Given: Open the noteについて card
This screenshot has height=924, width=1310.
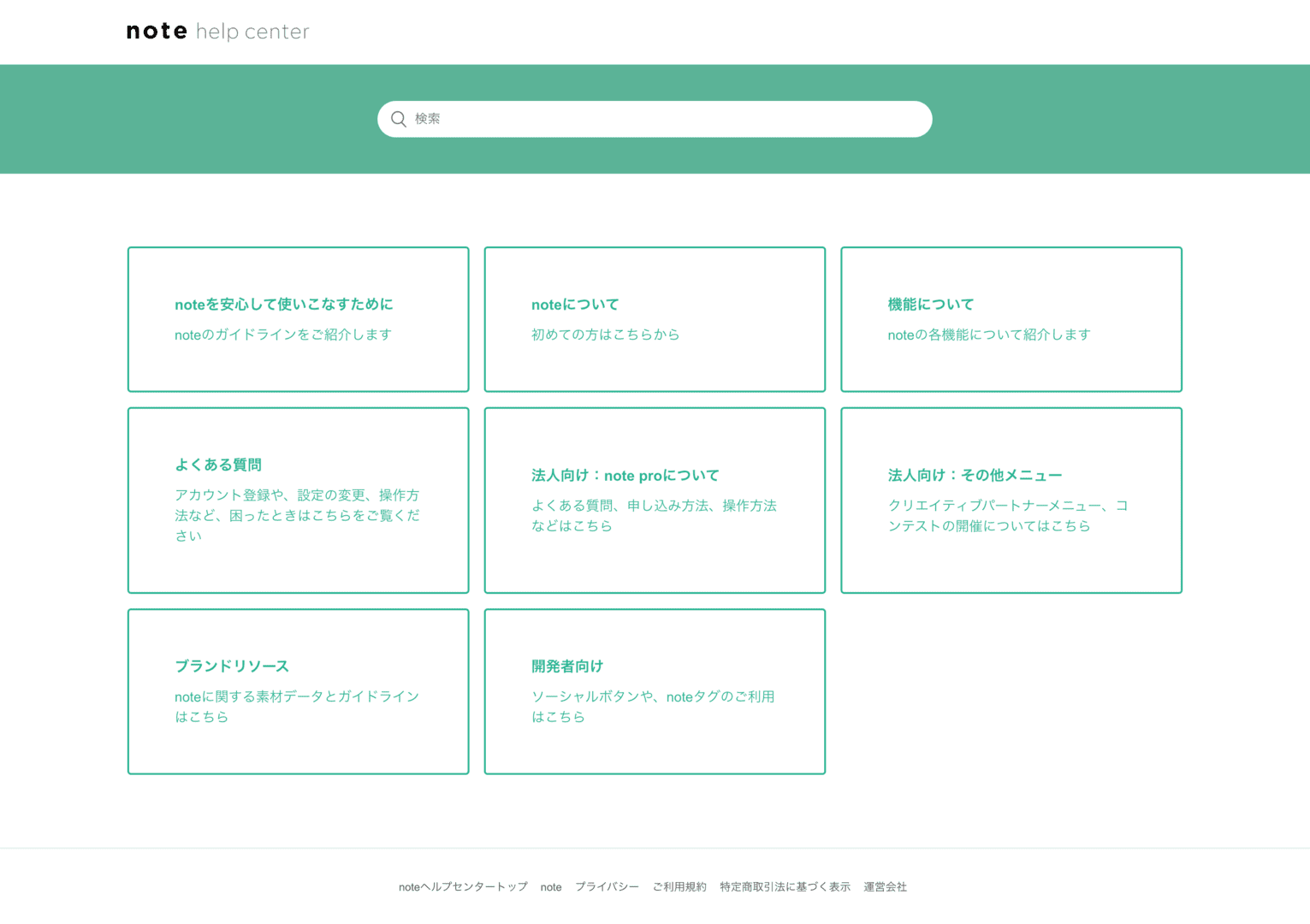Looking at the screenshot, I should tap(655, 319).
